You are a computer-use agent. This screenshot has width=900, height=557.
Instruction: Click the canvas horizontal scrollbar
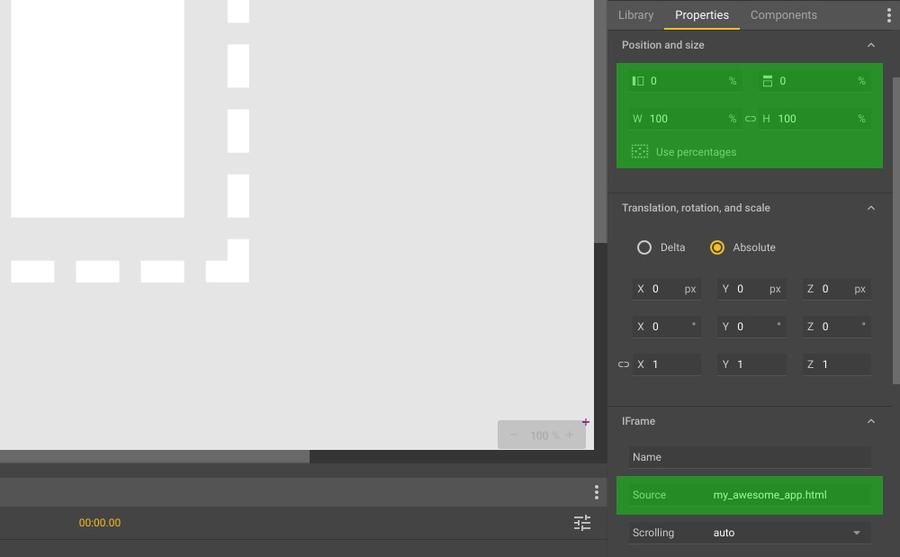point(155,457)
